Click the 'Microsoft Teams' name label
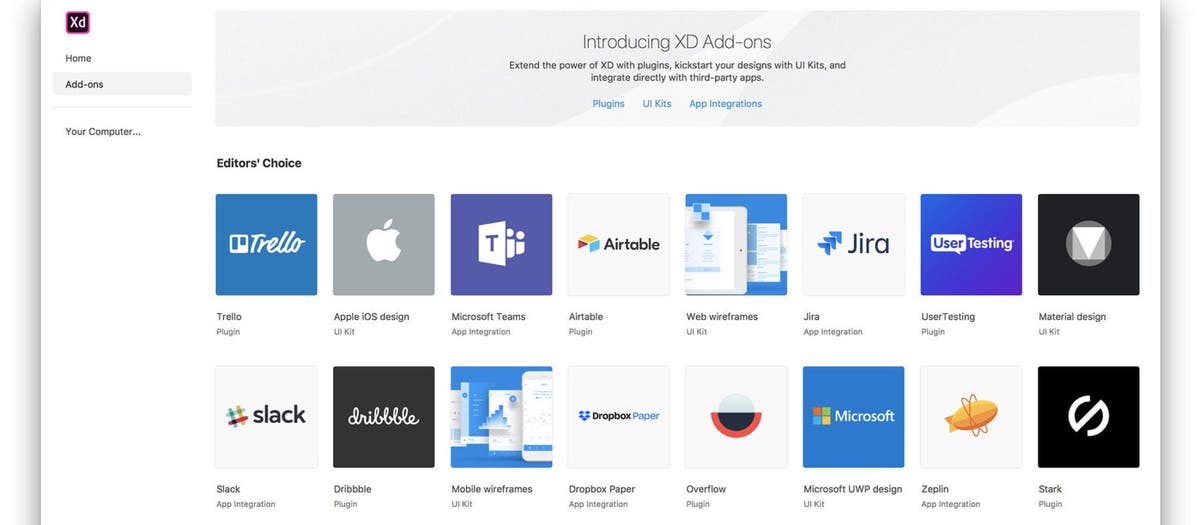Viewport: 1200px width, 525px height. coord(488,317)
